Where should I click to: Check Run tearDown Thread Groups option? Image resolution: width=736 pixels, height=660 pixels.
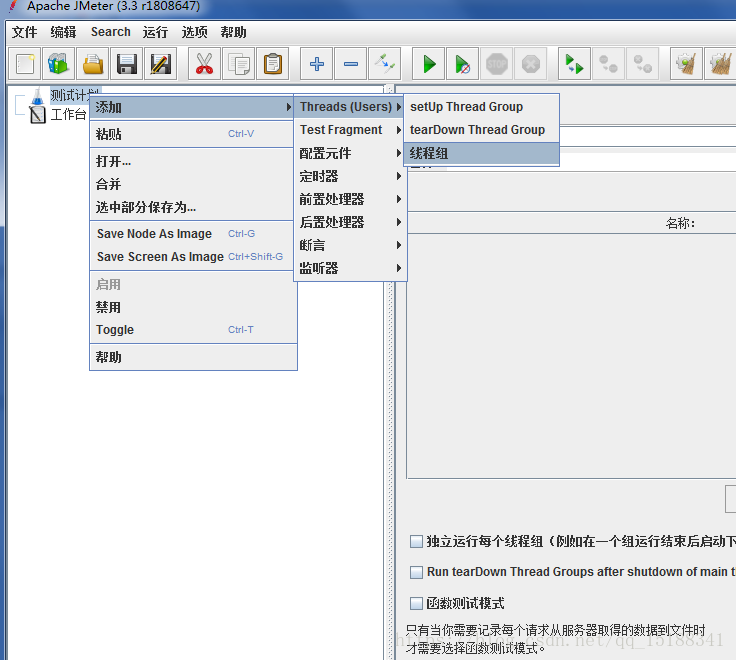click(416, 572)
